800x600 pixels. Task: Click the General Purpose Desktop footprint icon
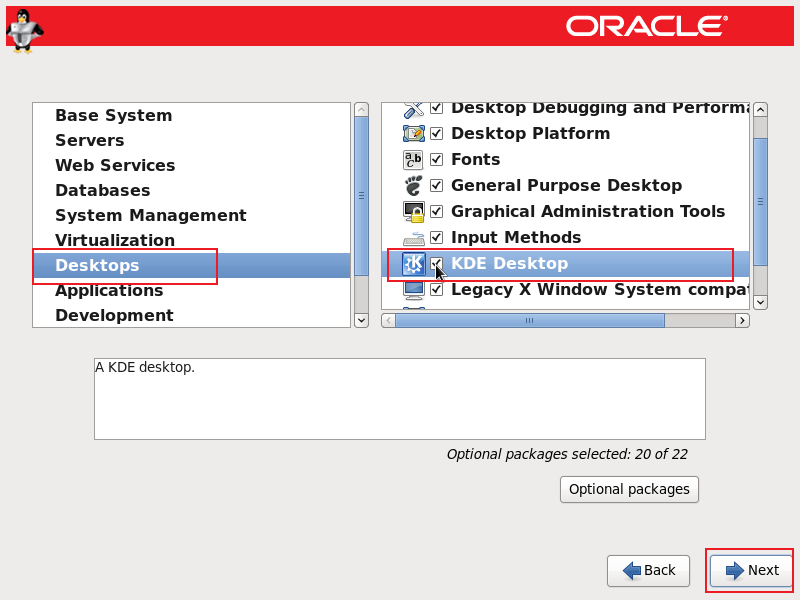point(414,186)
